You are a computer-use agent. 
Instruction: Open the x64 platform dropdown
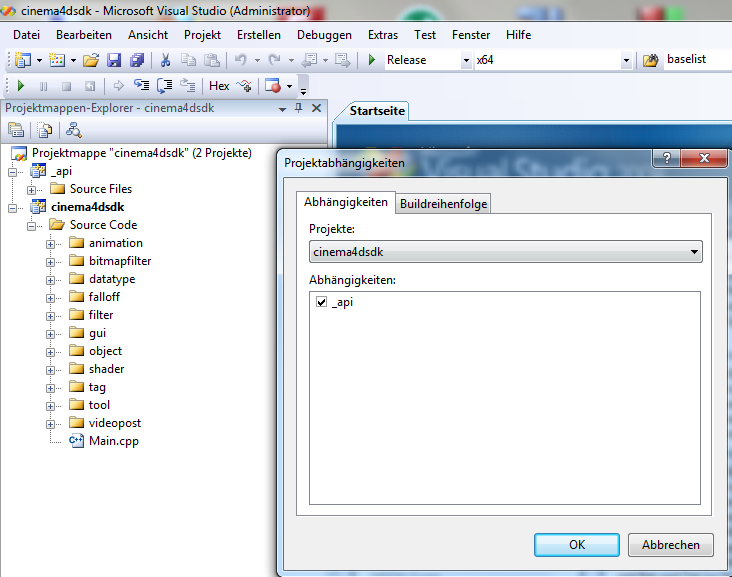(x=626, y=60)
